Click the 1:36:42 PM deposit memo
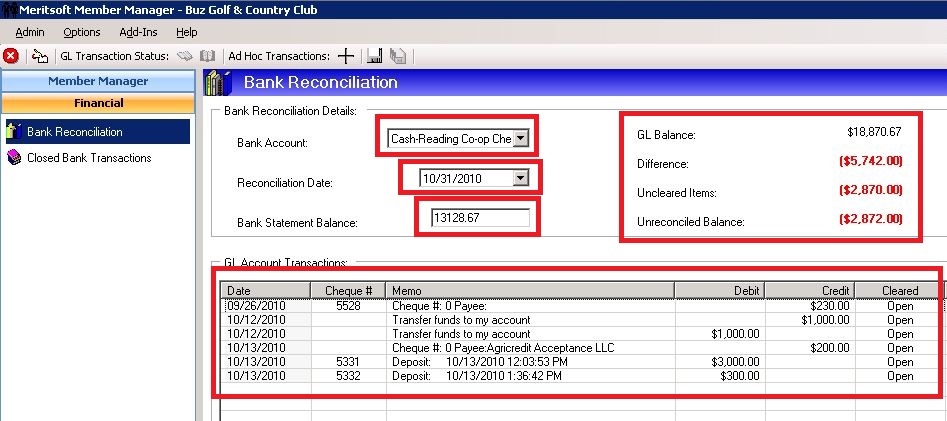The image size is (947, 421). [477, 376]
